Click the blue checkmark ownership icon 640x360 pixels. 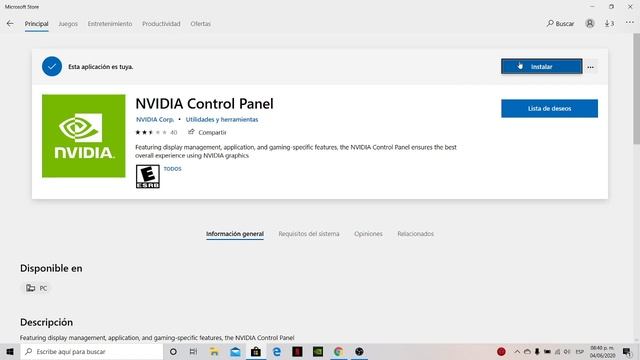(x=52, y=67)
